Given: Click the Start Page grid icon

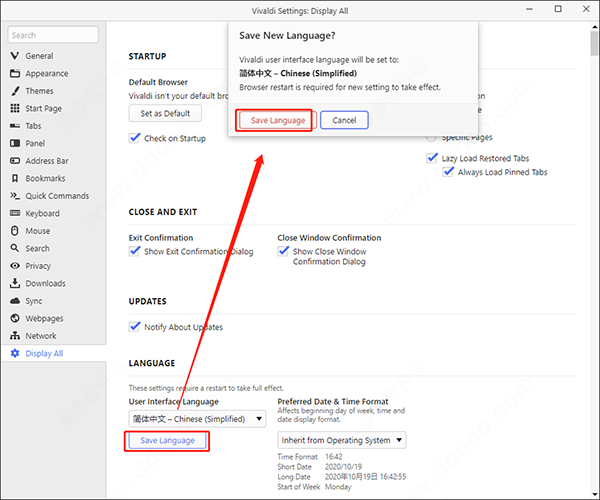Looking at the screenshot, I should (x=15, y=108).
